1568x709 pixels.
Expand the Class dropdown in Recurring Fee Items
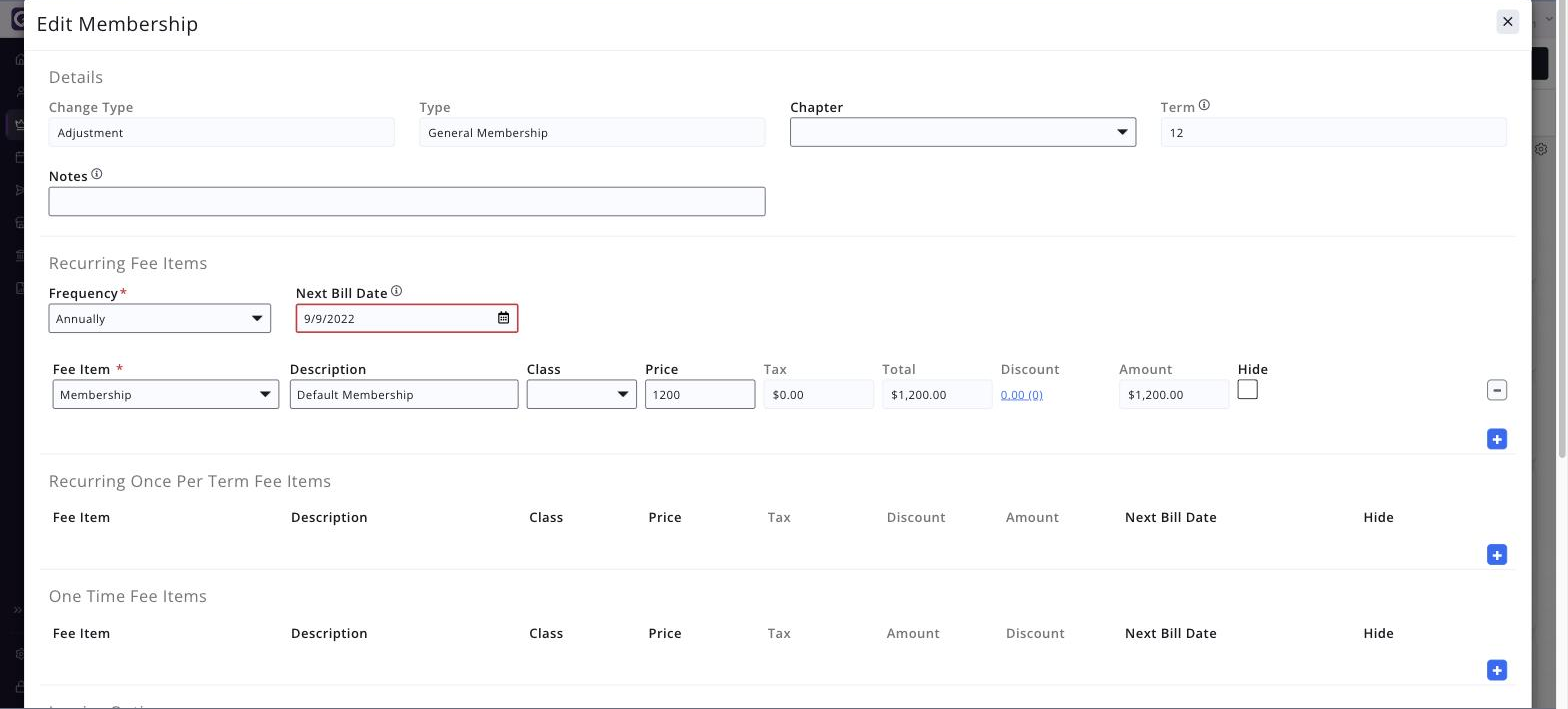click(x=582, y=394)
